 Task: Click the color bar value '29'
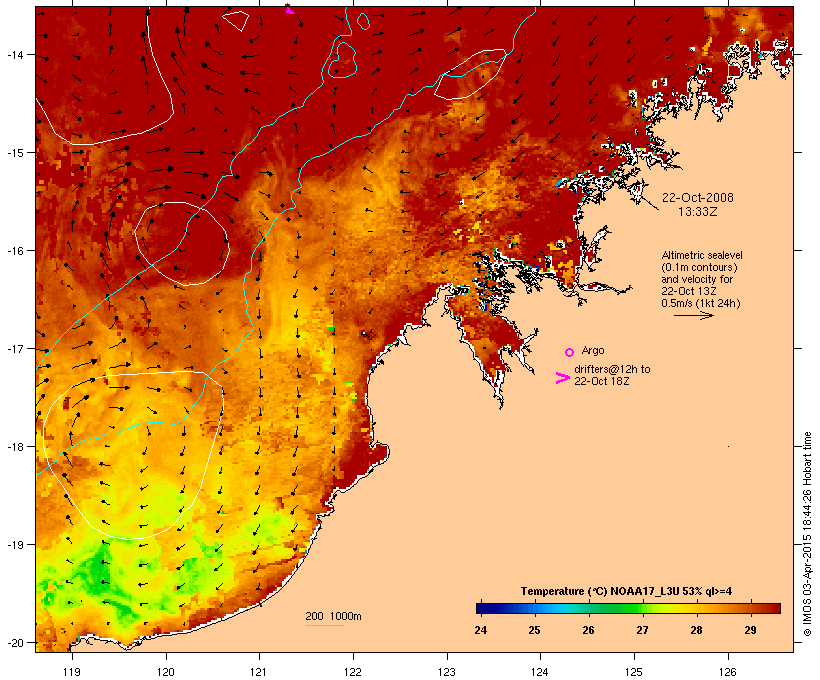pyautogui.click(x=750, y=630)
